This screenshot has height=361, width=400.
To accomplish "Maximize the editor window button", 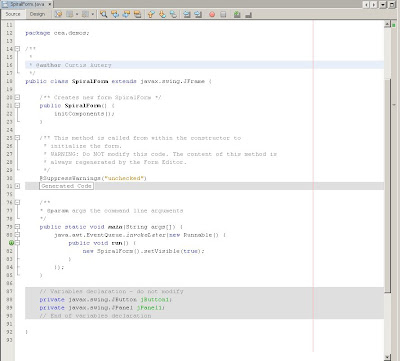I will 392,5.
